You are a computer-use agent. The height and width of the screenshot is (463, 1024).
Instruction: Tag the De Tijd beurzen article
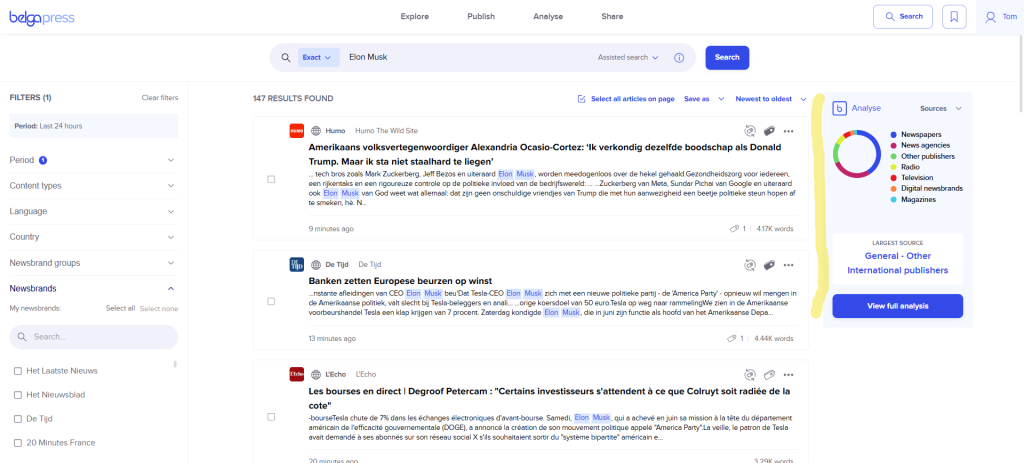(769, 265)
